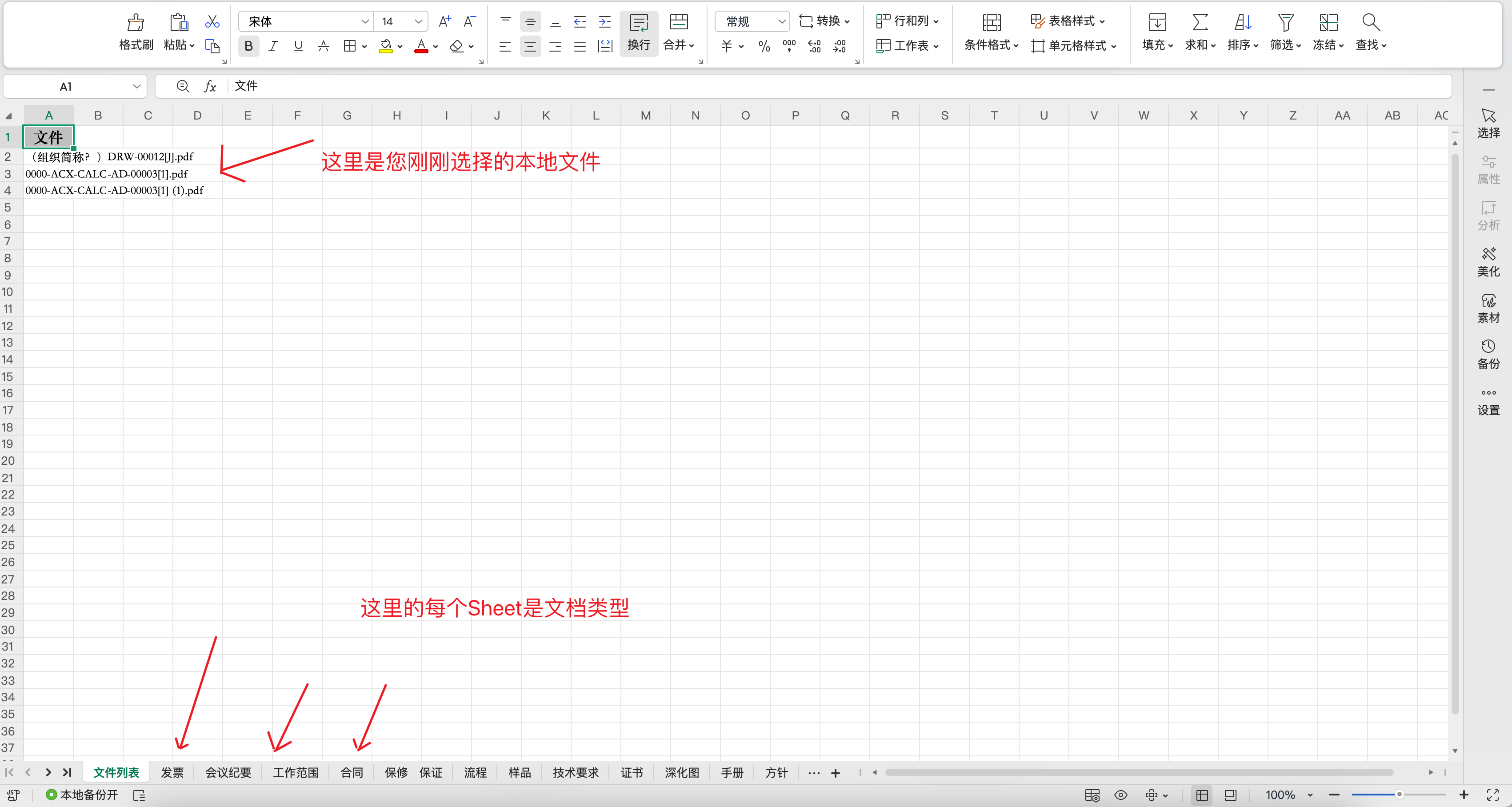Switch to the 合同 sheet tab

[x=352, y=772]
